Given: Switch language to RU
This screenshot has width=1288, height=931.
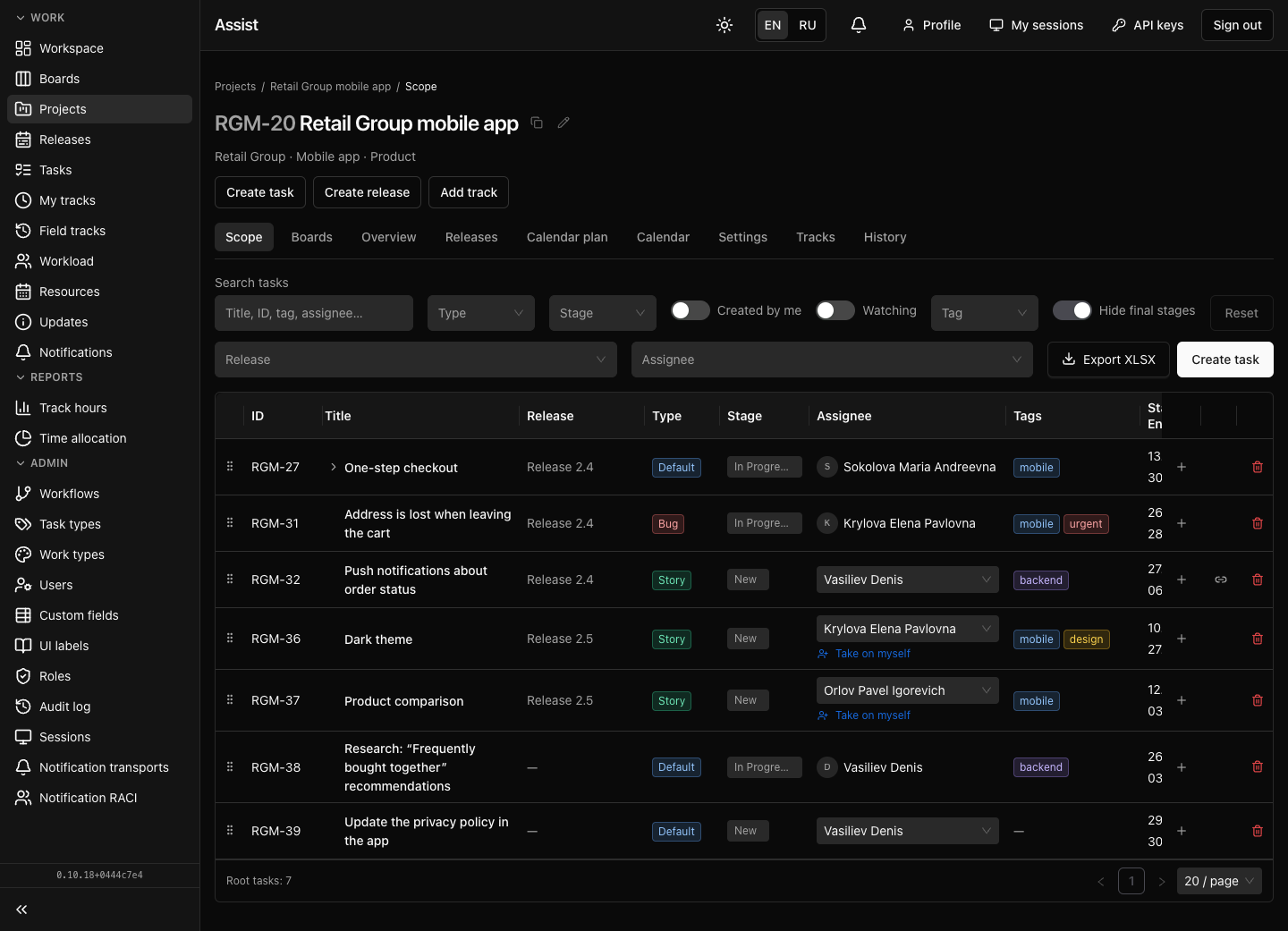Looking at the screenshot, I should click(808, 25).
